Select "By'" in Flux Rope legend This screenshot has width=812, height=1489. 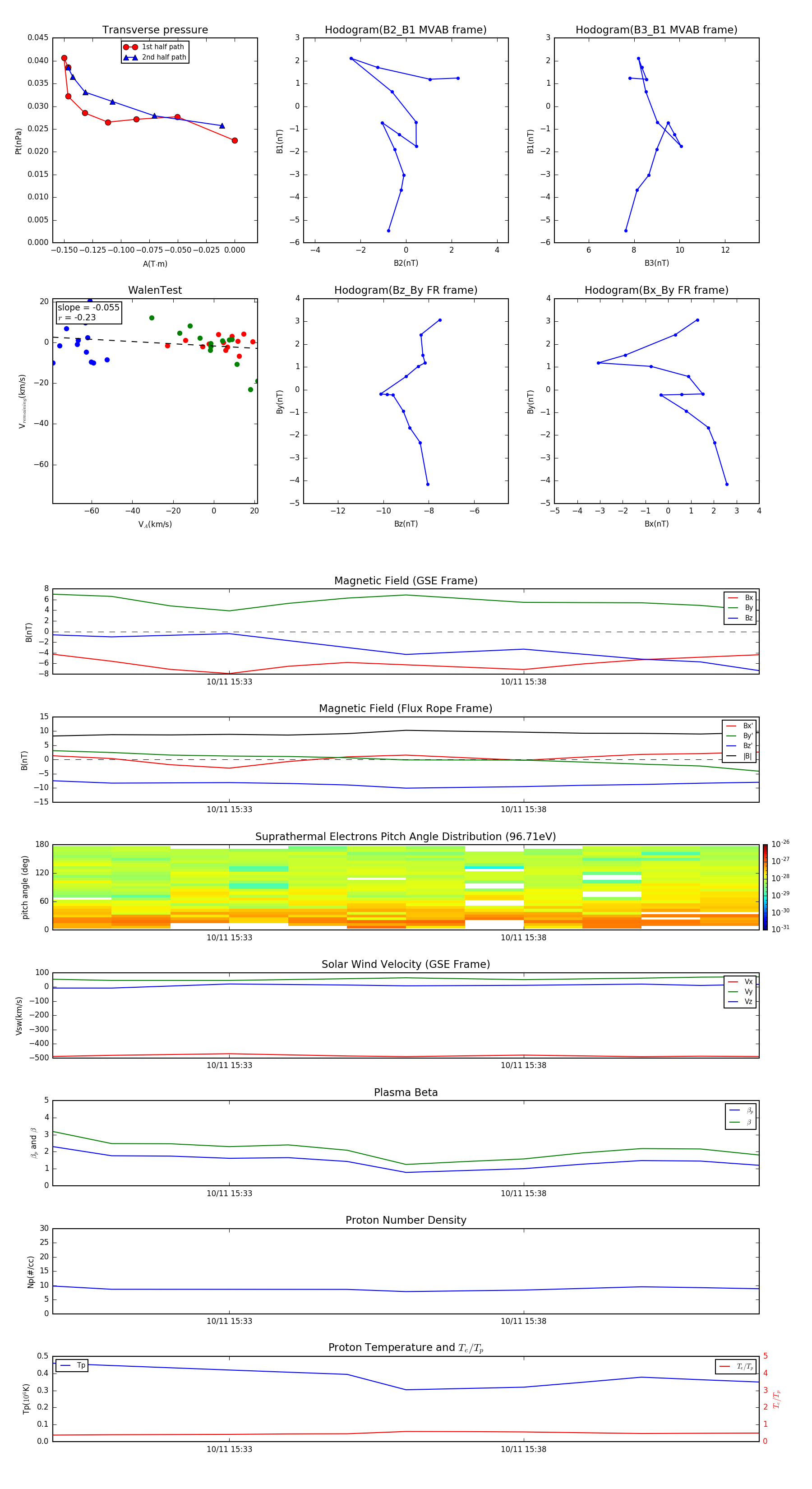tap(739, 736)
